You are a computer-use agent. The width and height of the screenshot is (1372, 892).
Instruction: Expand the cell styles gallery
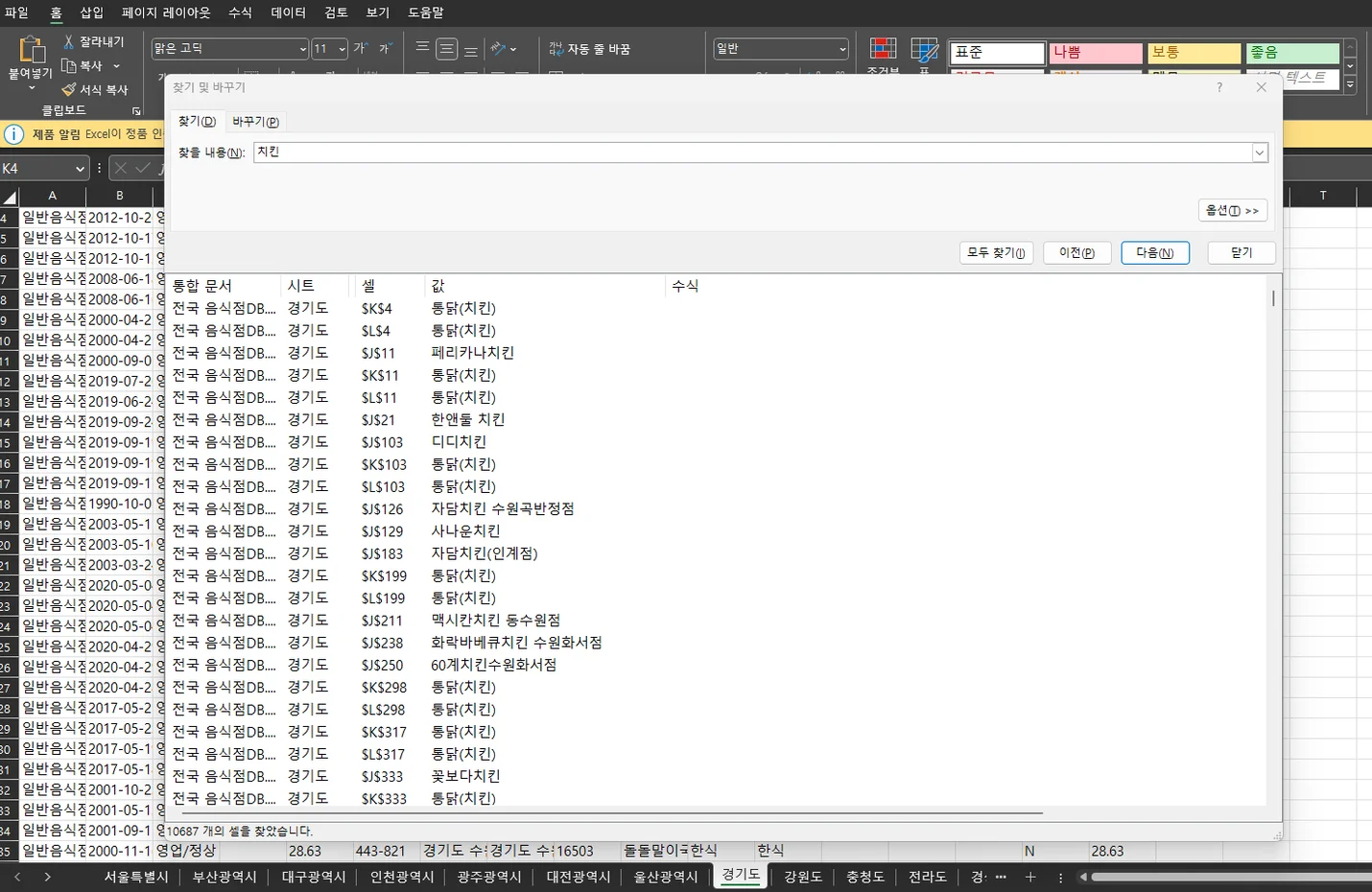(x=1350, y=85)
